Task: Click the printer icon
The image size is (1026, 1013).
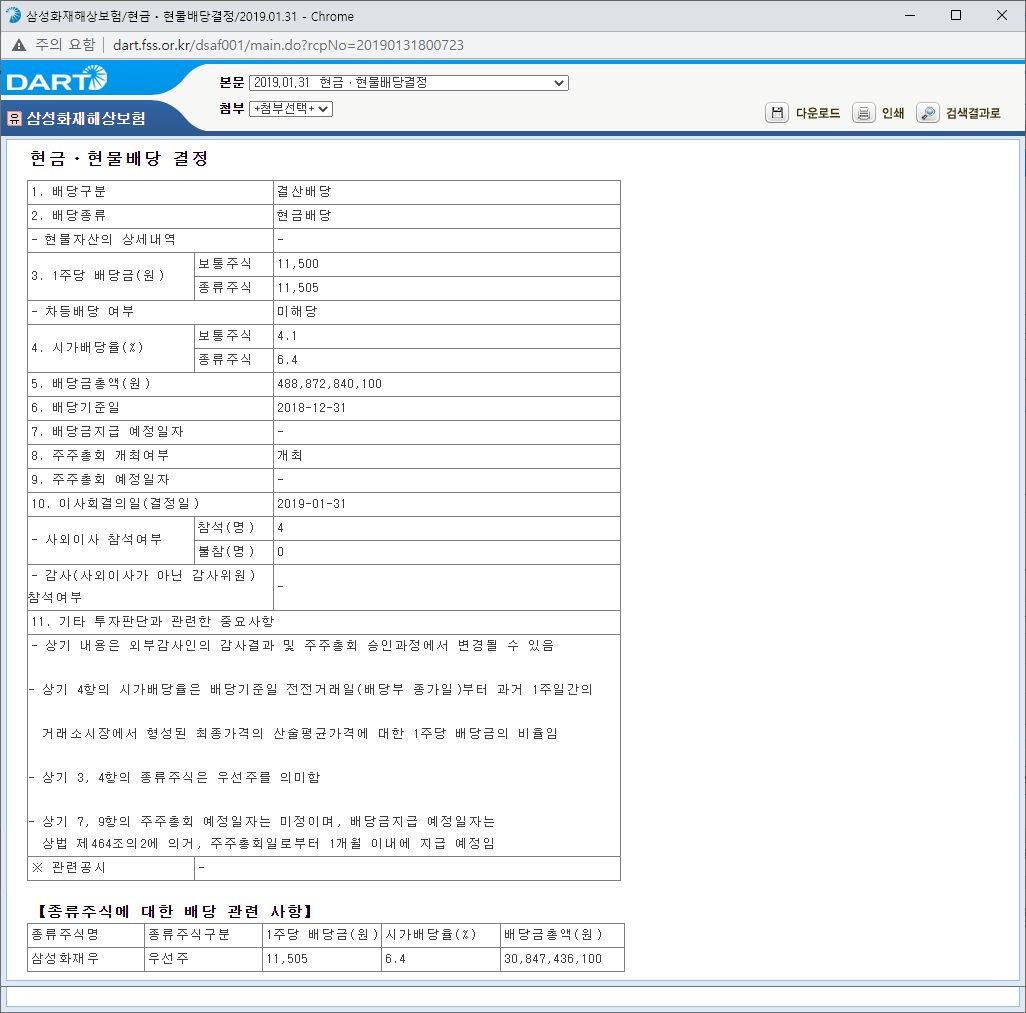Action: (864, 113)
